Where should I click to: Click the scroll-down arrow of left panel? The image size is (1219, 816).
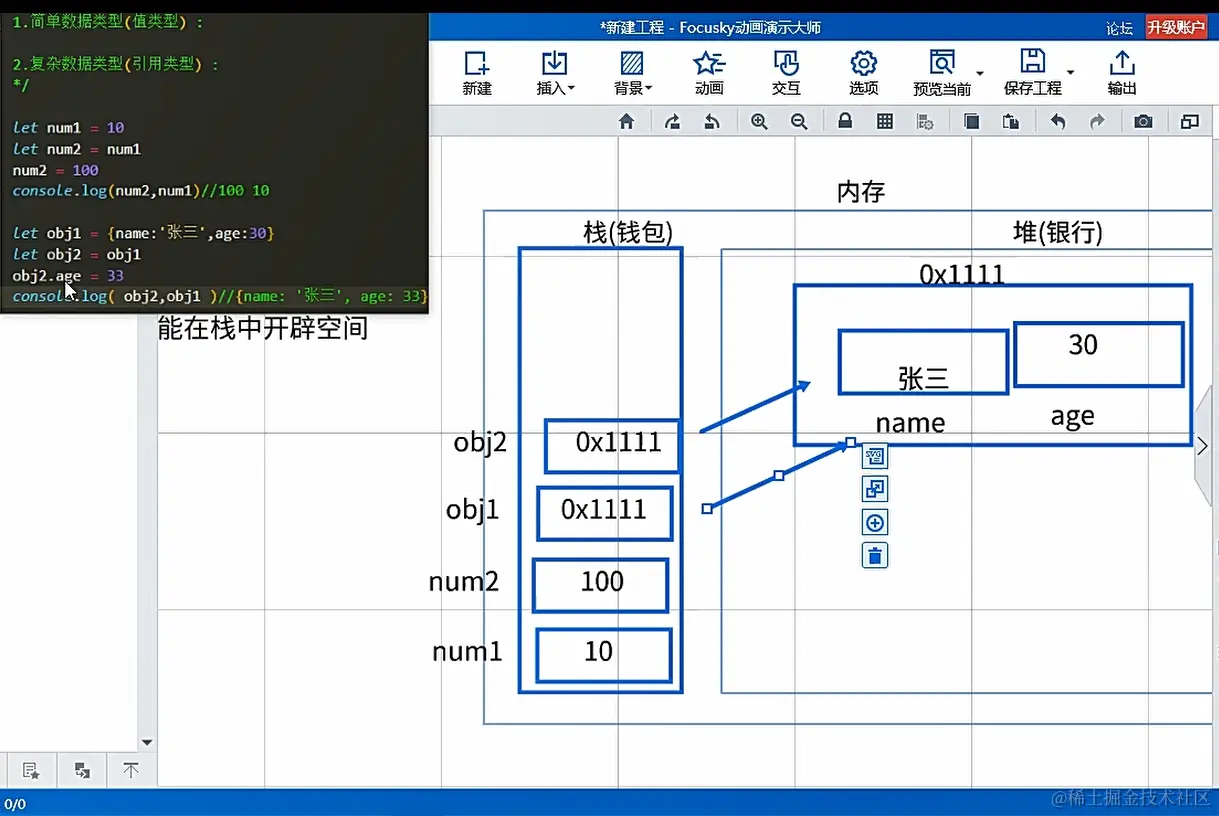tap(147, 743)
